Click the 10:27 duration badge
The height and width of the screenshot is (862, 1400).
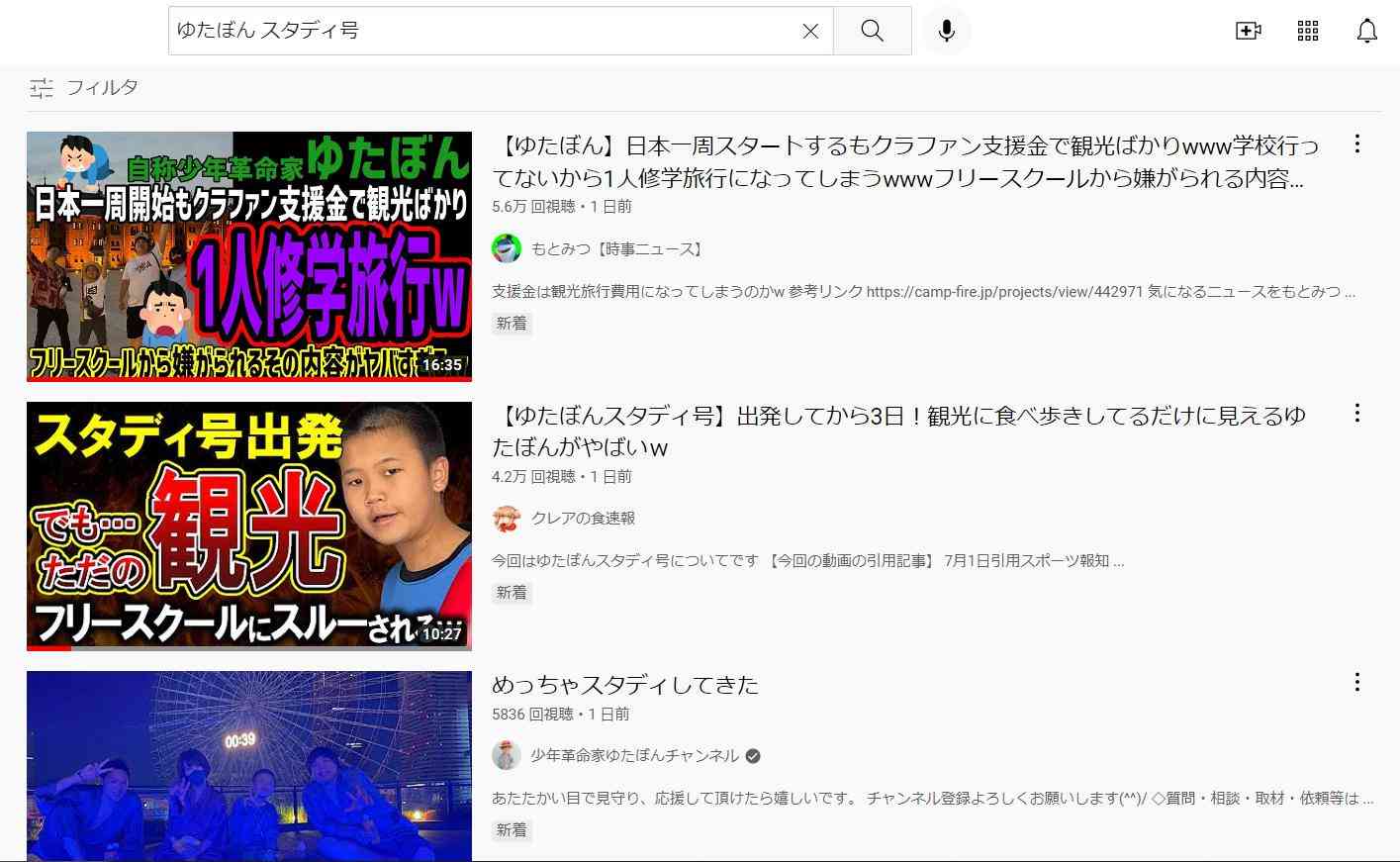coord(441,634)
